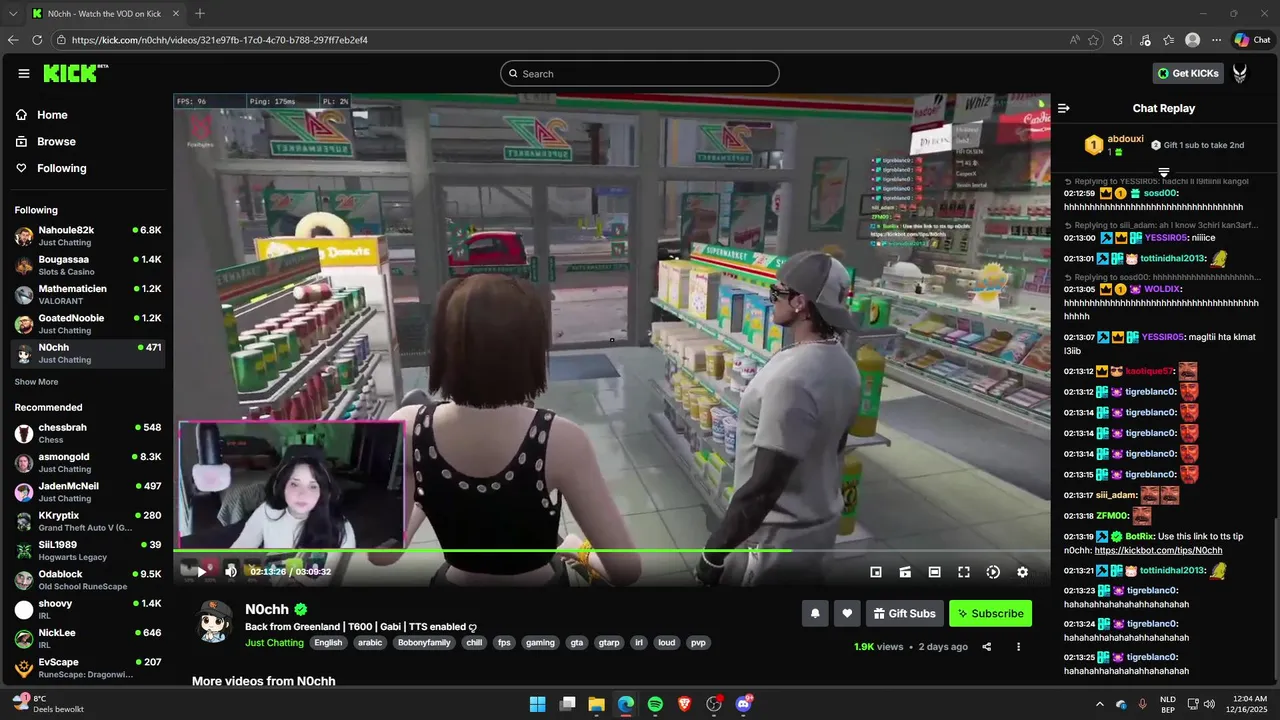Expand Show More followed channels
This screenshot has width=1280, height=720.
pyautogui.click(x=36, y=382)
